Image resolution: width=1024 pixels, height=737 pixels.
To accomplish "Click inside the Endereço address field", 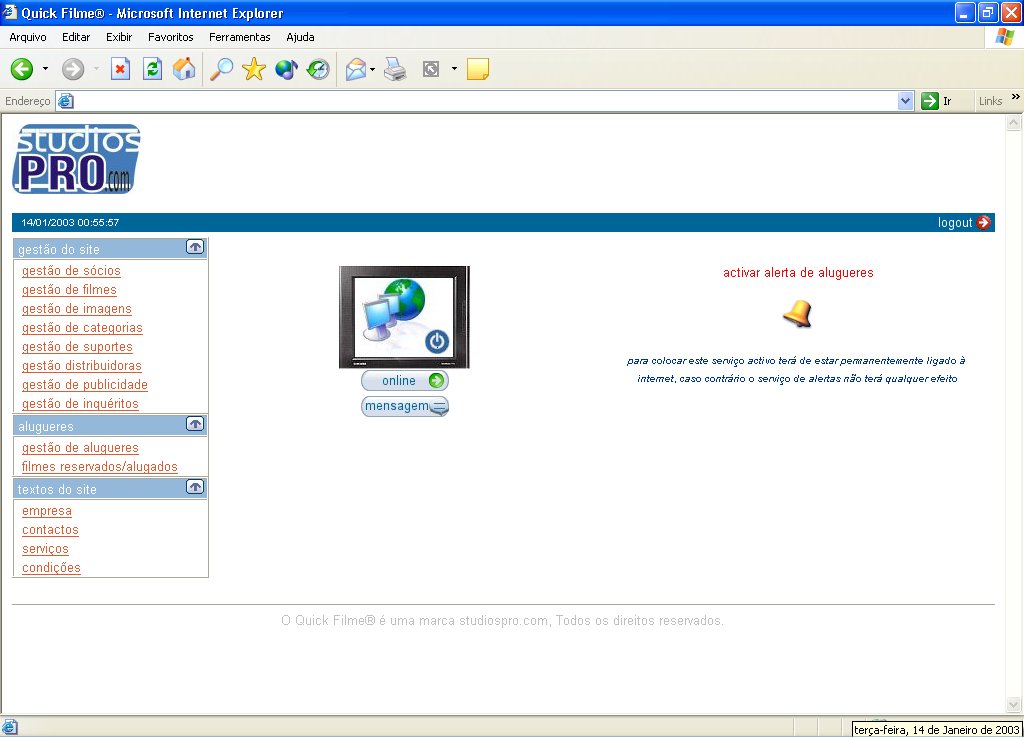I will tap(480, 101).
